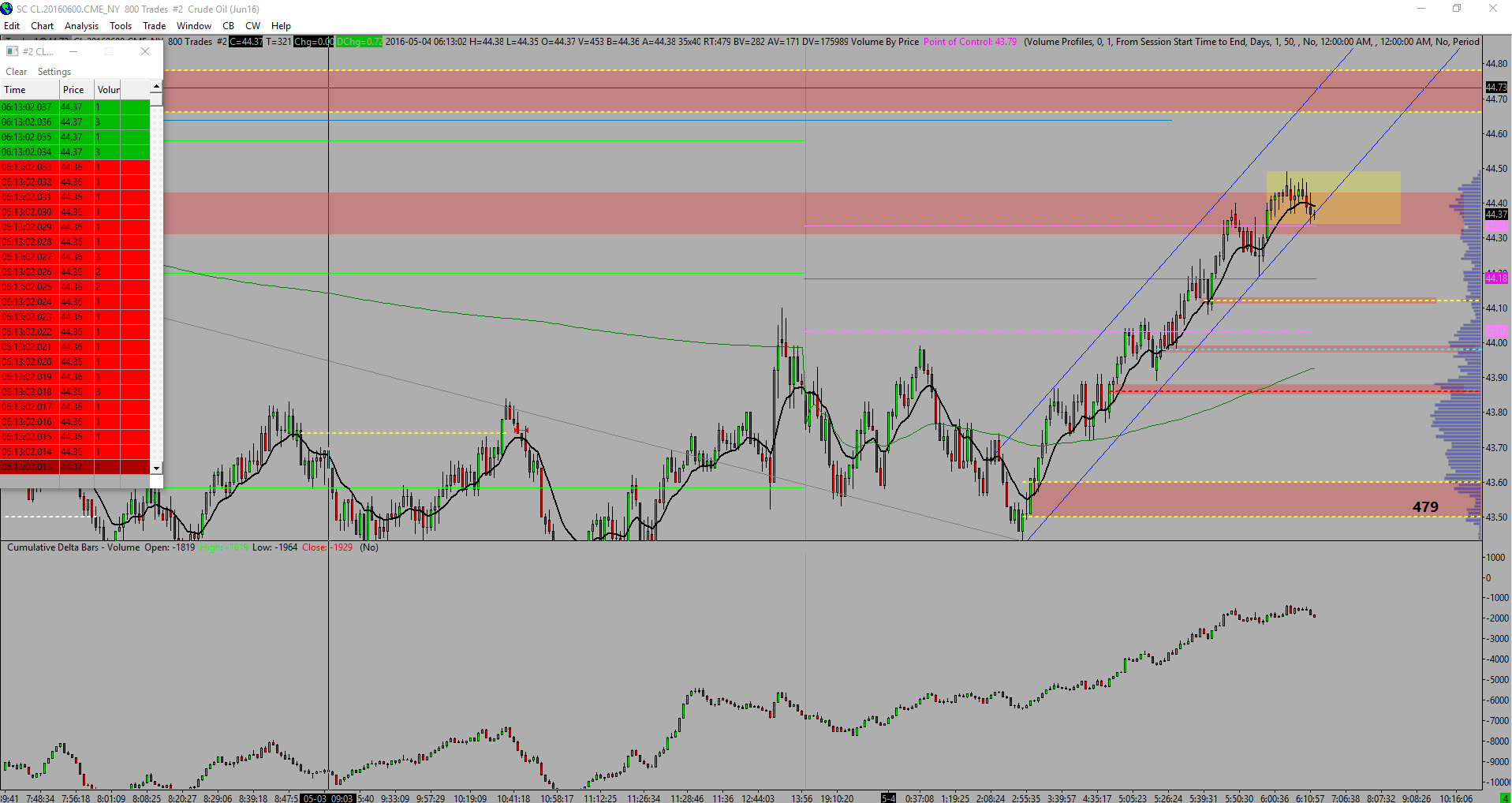The image size is (1512, 803).
Task: Open the Chart menu
Action: point(43,26)
